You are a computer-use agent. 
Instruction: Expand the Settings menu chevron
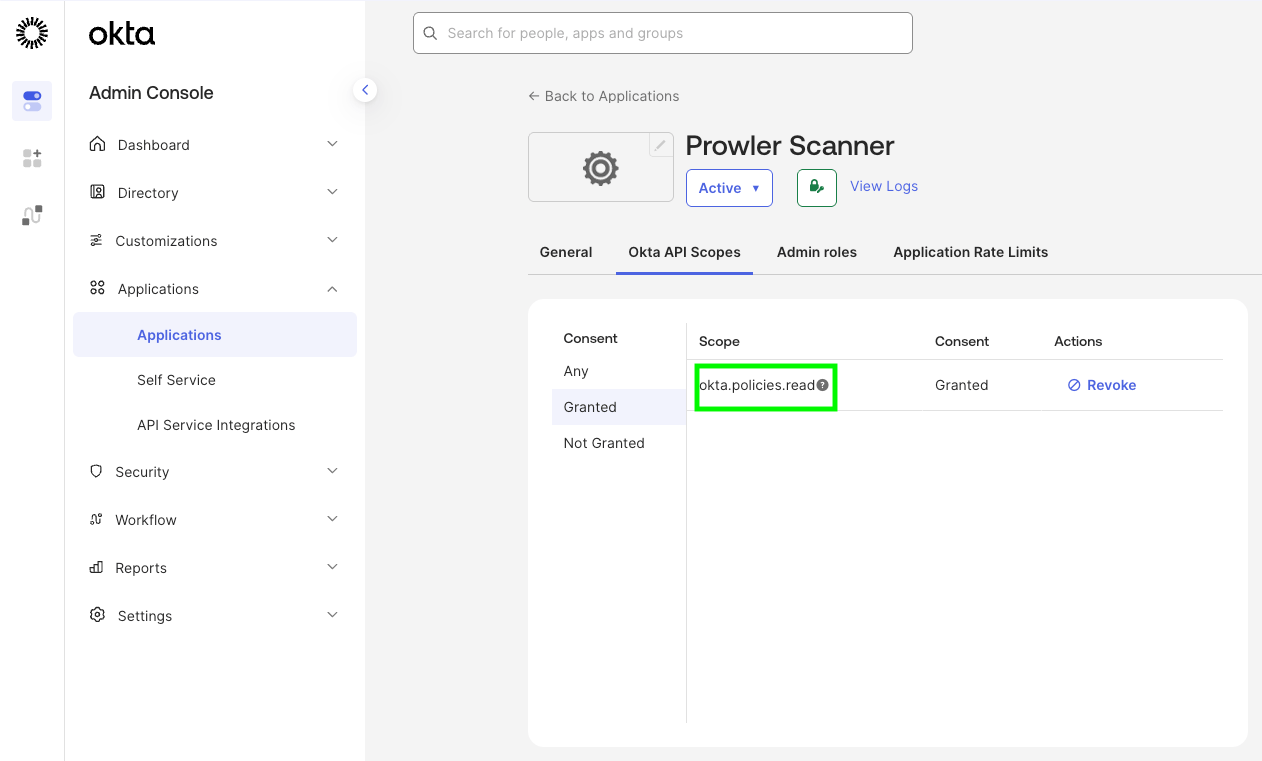point(332,615)
